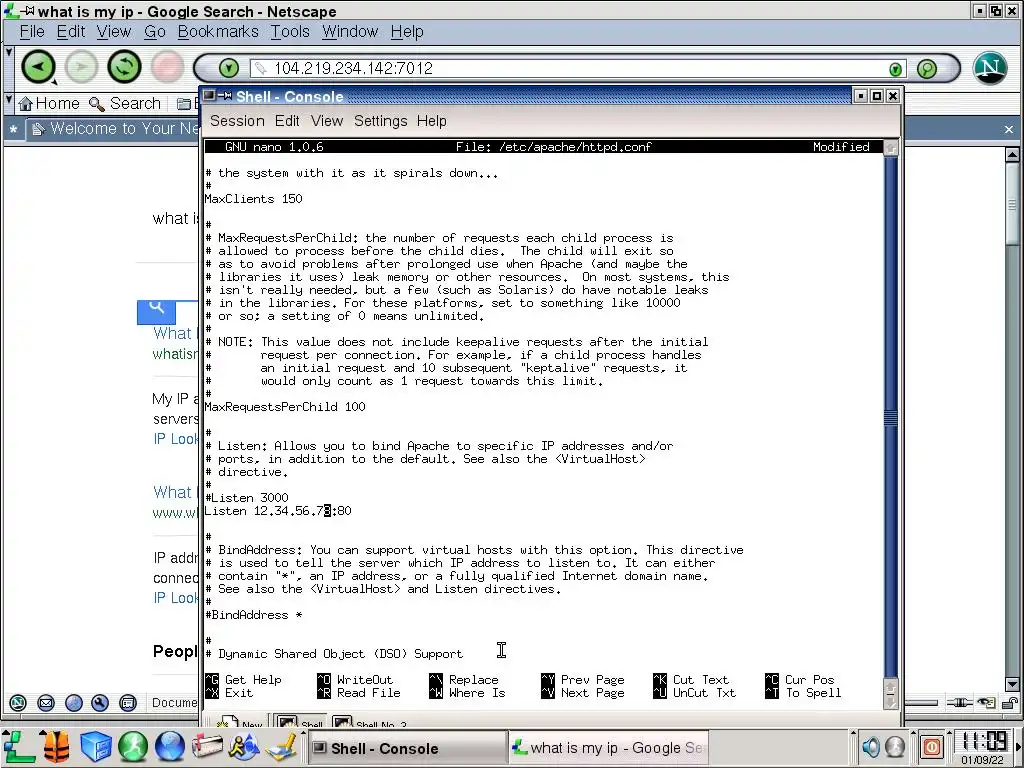This screenshot has width=1024, height=768.
Task: Select the Shell session tab in Konsole
Action: click(x=300, y=722)
